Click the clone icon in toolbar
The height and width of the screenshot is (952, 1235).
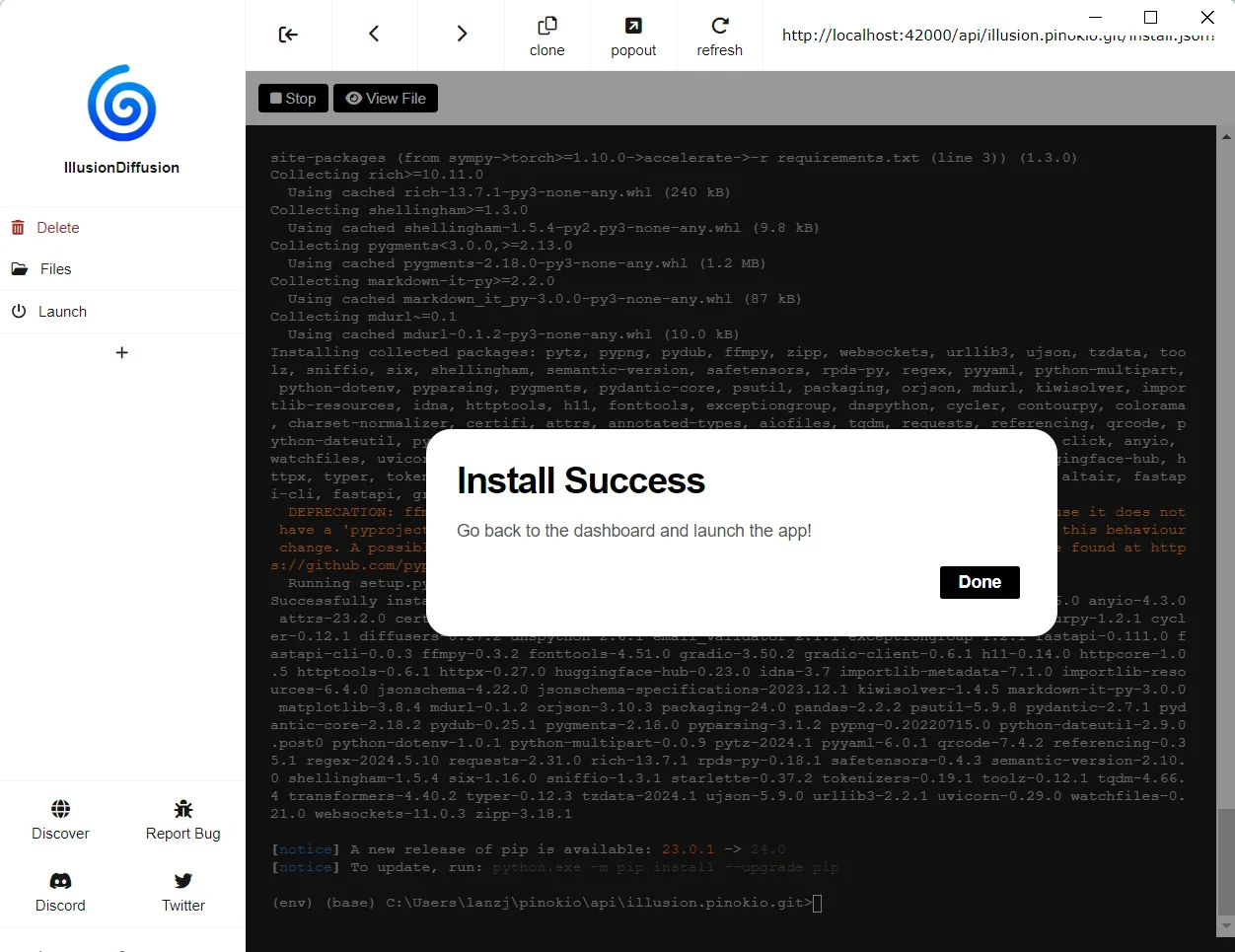(546, 26)
